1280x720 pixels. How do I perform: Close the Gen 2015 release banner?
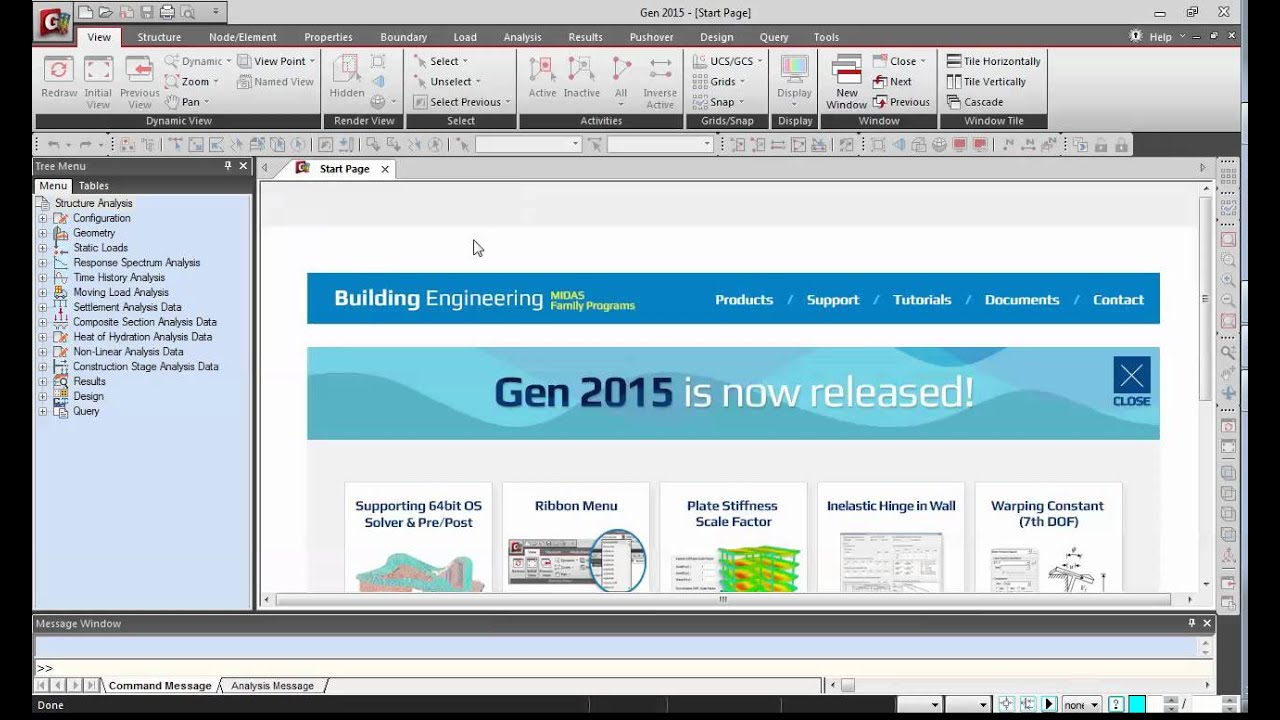pos(1132,383)
